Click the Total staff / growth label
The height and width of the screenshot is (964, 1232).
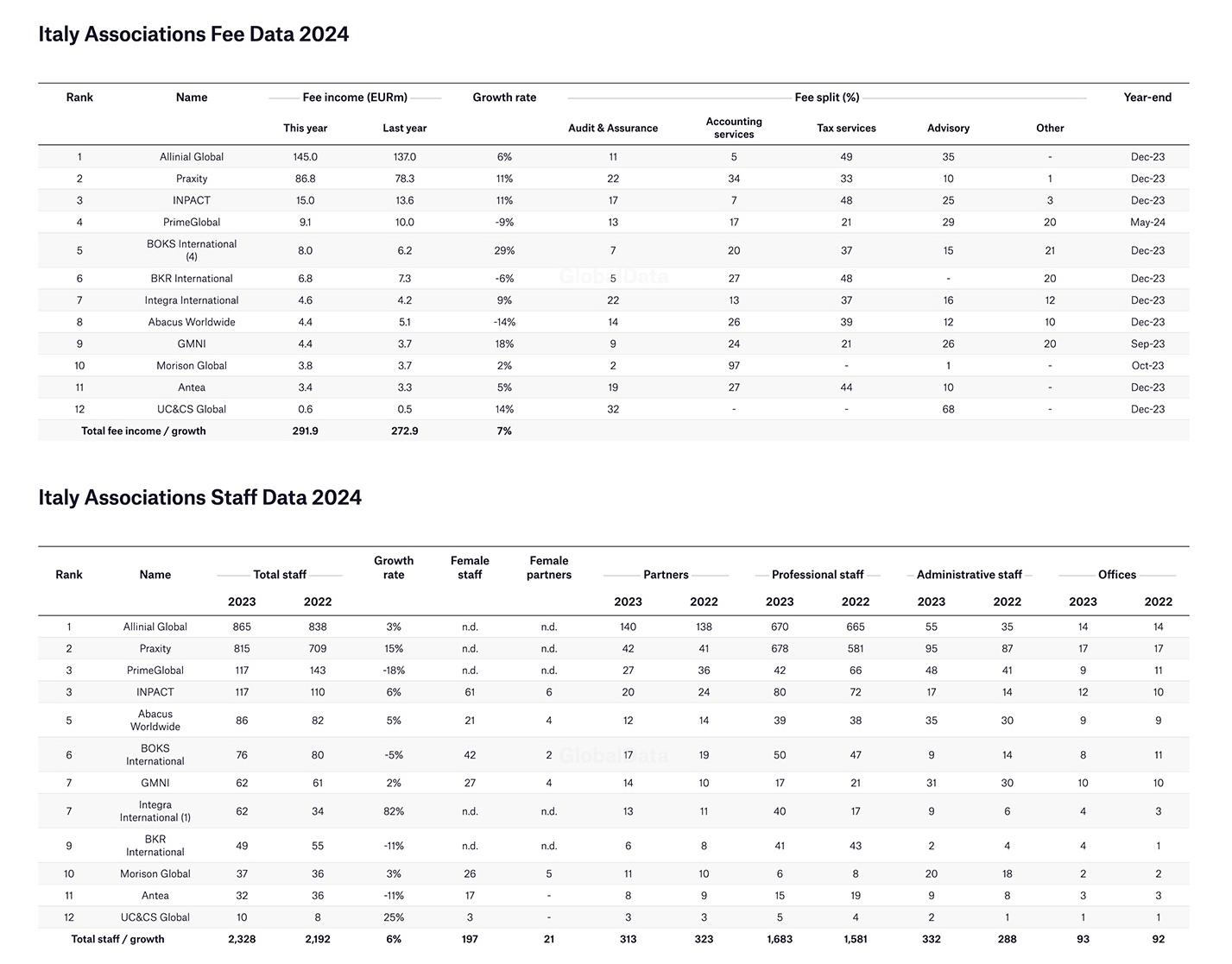pyautogui.click(x=117, y=940)
